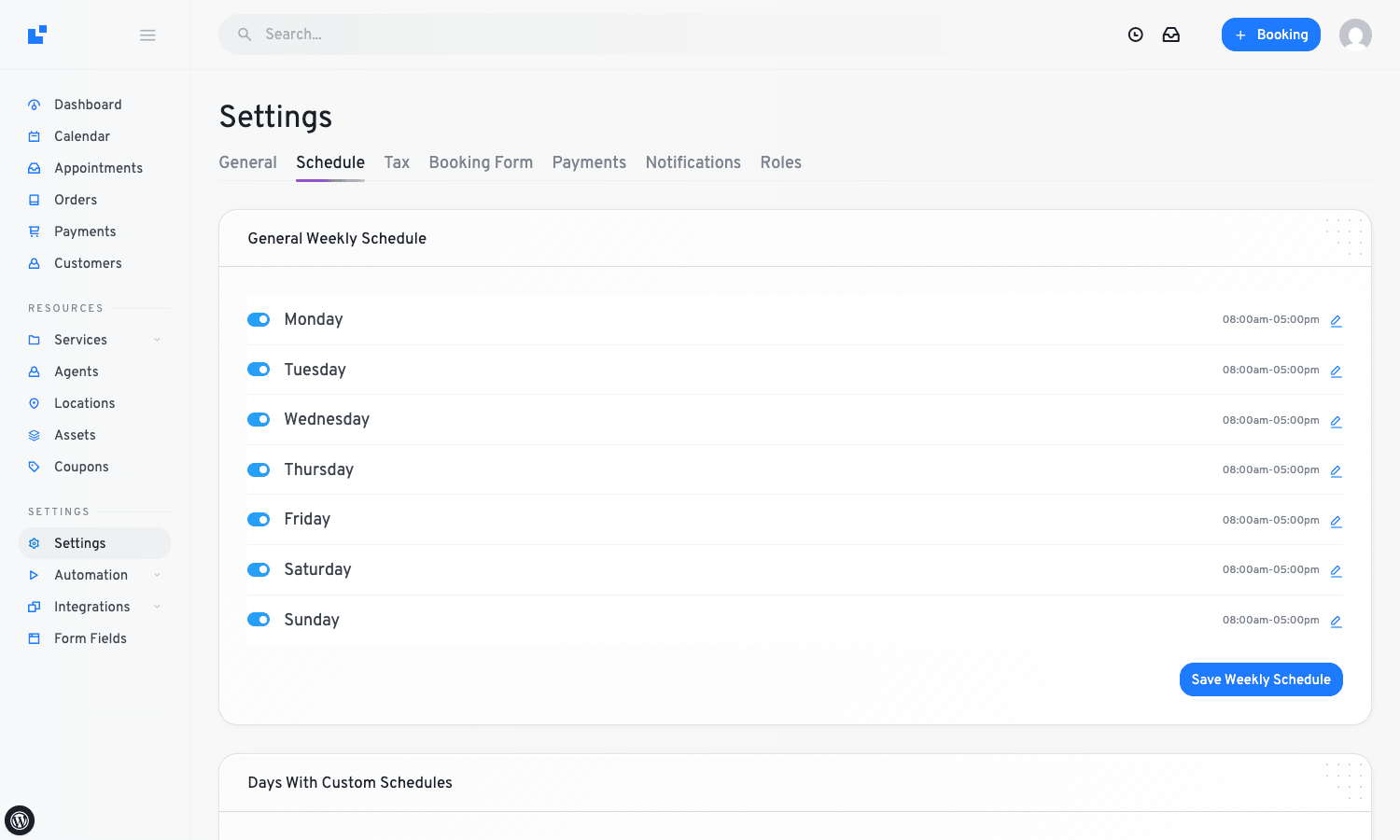This screenshot has width=1400, height=840.
Task: Click the Agents sidebar icon
Action: coord(35,371)
